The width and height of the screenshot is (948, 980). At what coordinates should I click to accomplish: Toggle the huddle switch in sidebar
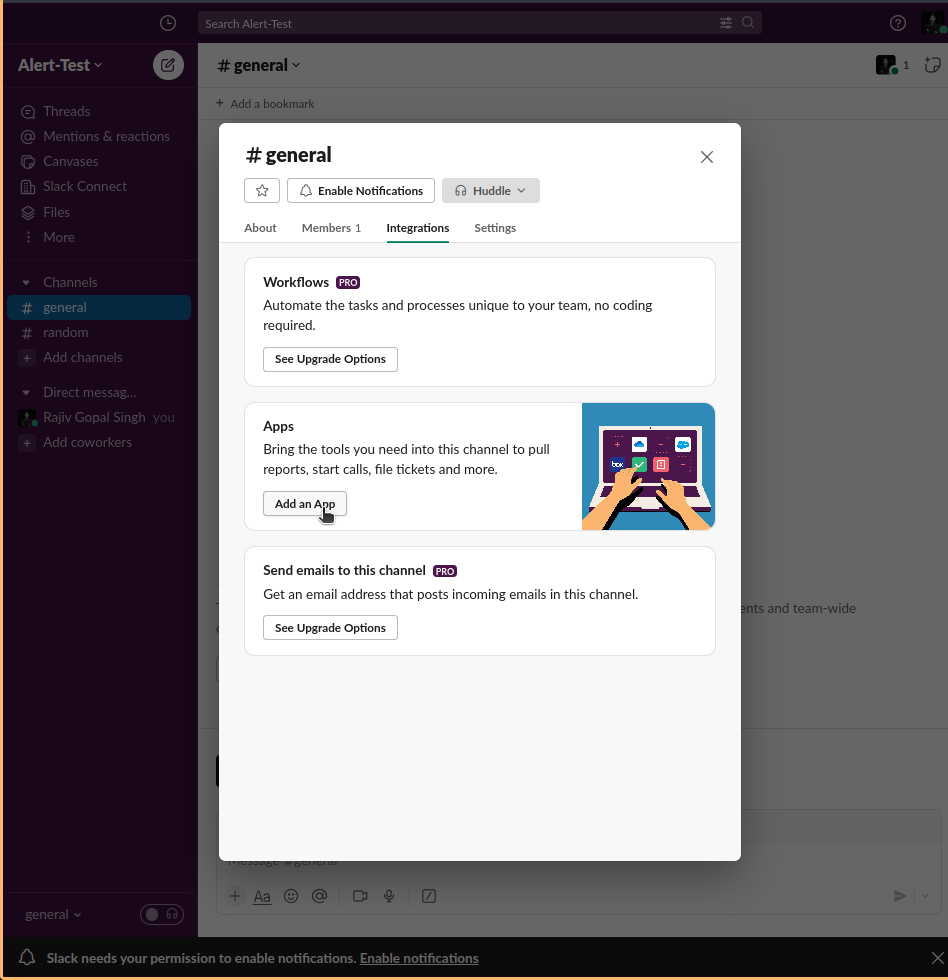(x=162, y=914)
